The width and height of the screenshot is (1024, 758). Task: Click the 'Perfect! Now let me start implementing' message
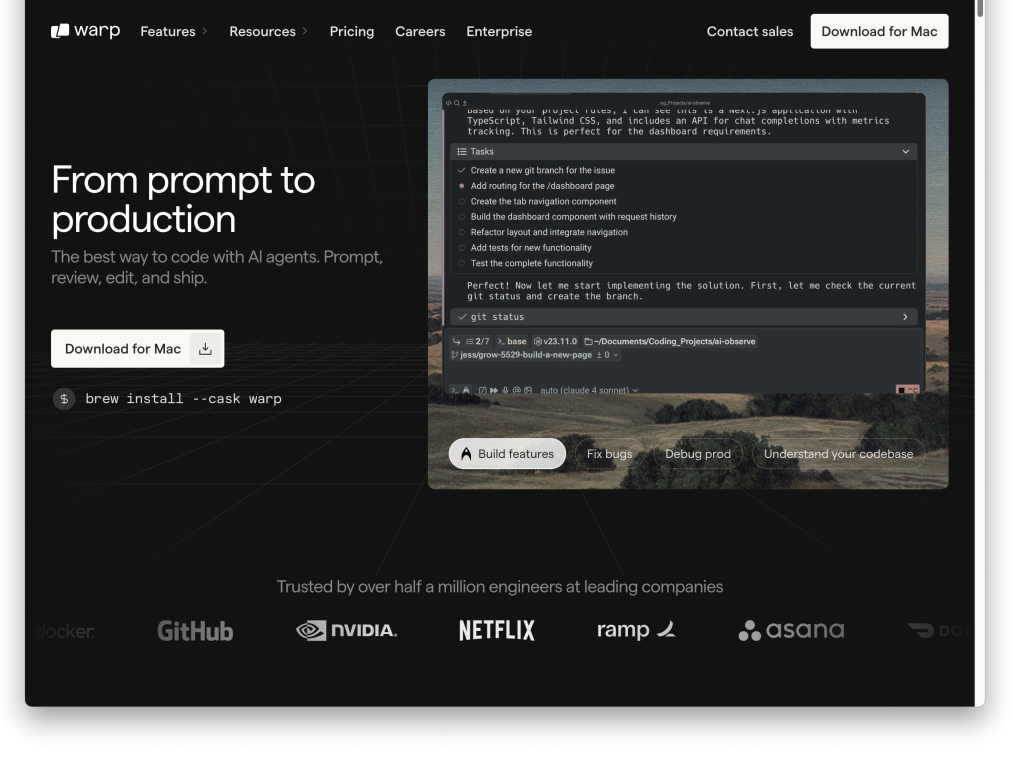[691, 291]
